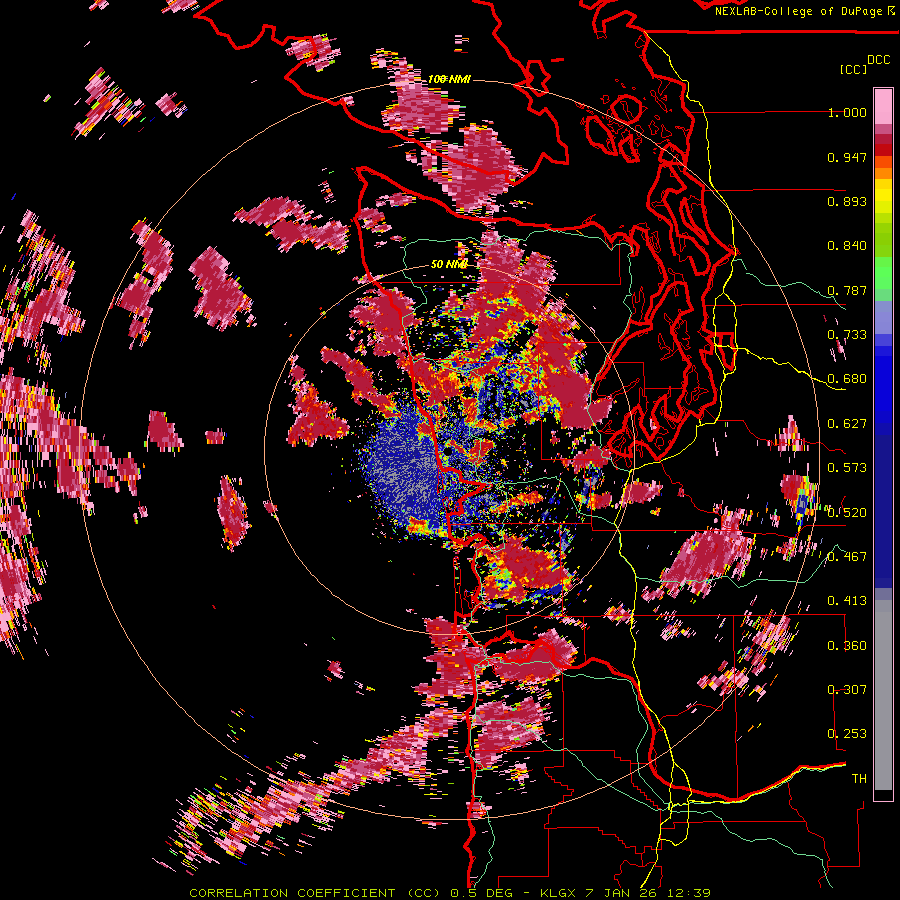
Task: Click the 0.680 legend value
Action: pyautogui.click(x=847, y=379)
